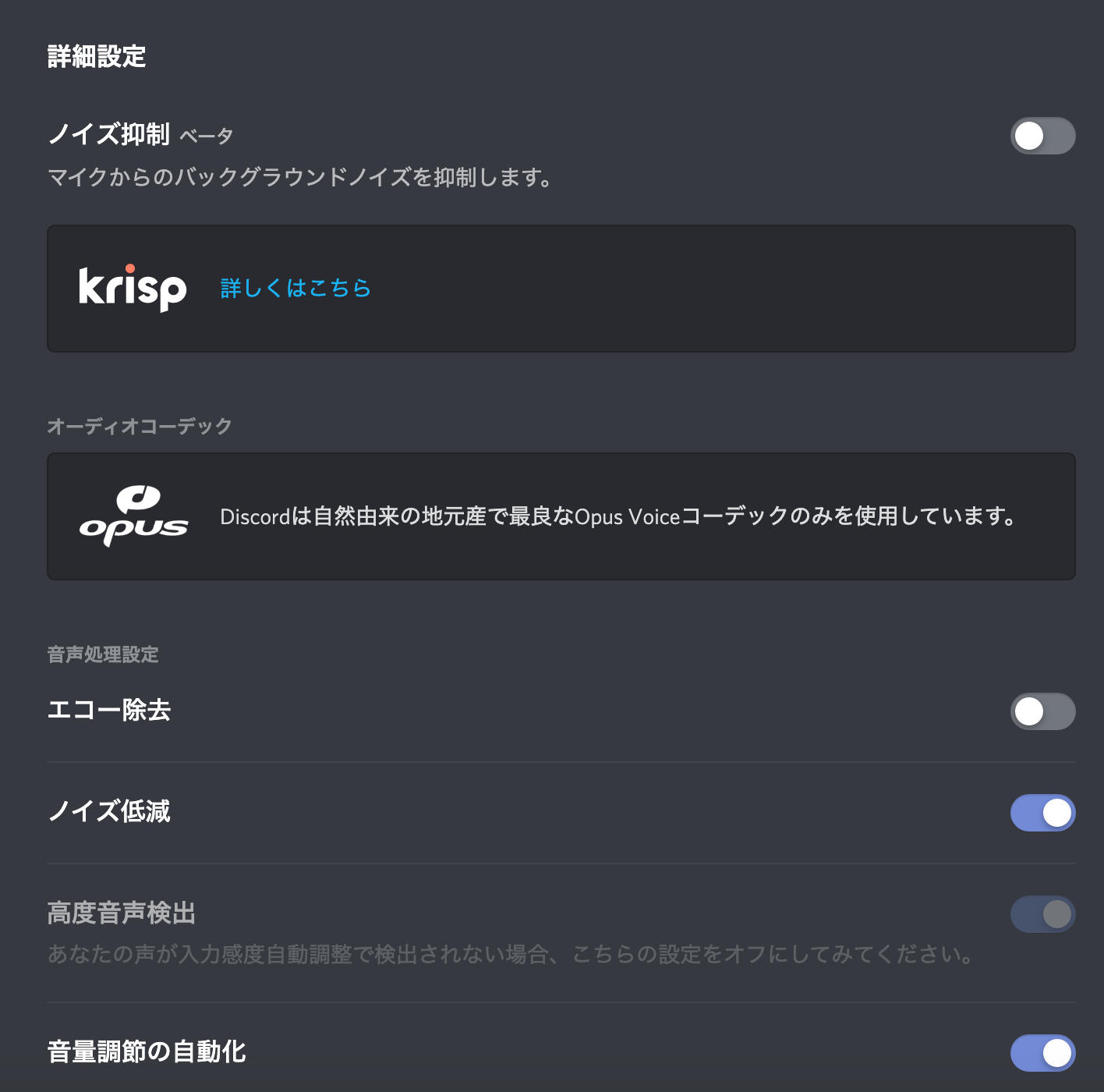Toggle the 高度音声検出 advanced voice detection switch
Screen dimensions: 1104x1092
(1042, 914)
